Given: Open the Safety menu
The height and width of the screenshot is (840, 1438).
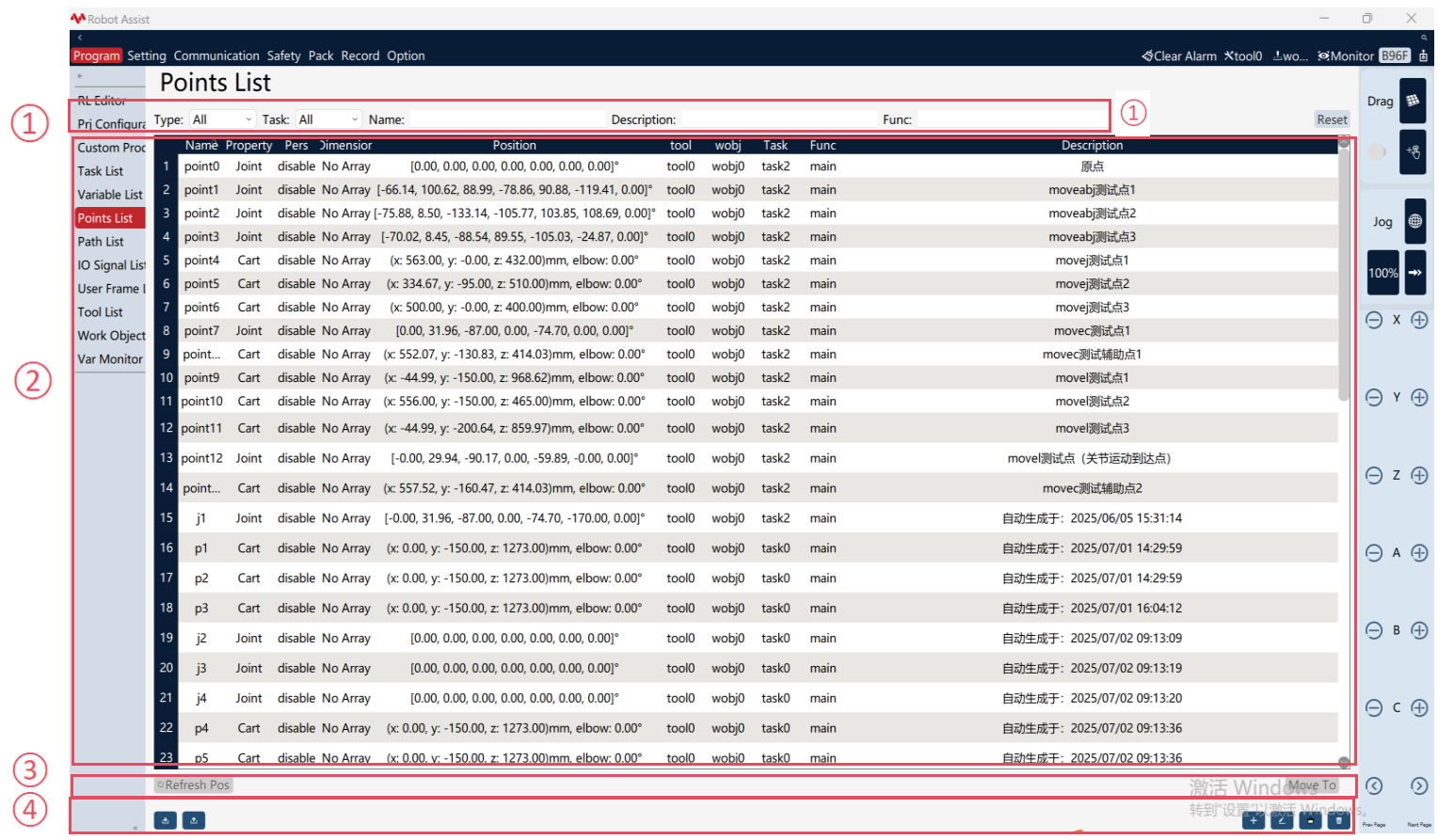Looking at the screenshot, I should click(x=283, y=55).
